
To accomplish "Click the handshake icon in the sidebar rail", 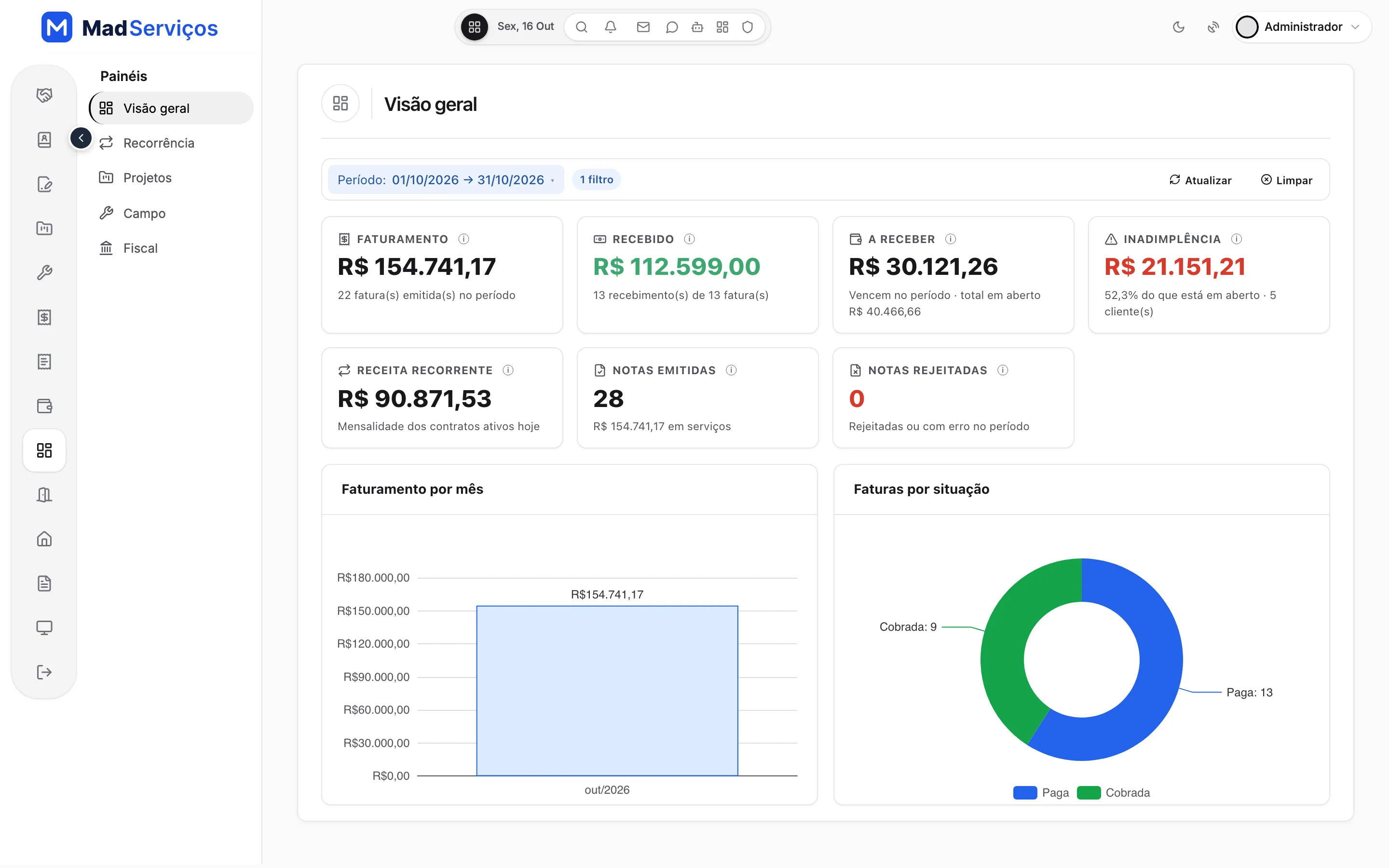I will [44, 95].
